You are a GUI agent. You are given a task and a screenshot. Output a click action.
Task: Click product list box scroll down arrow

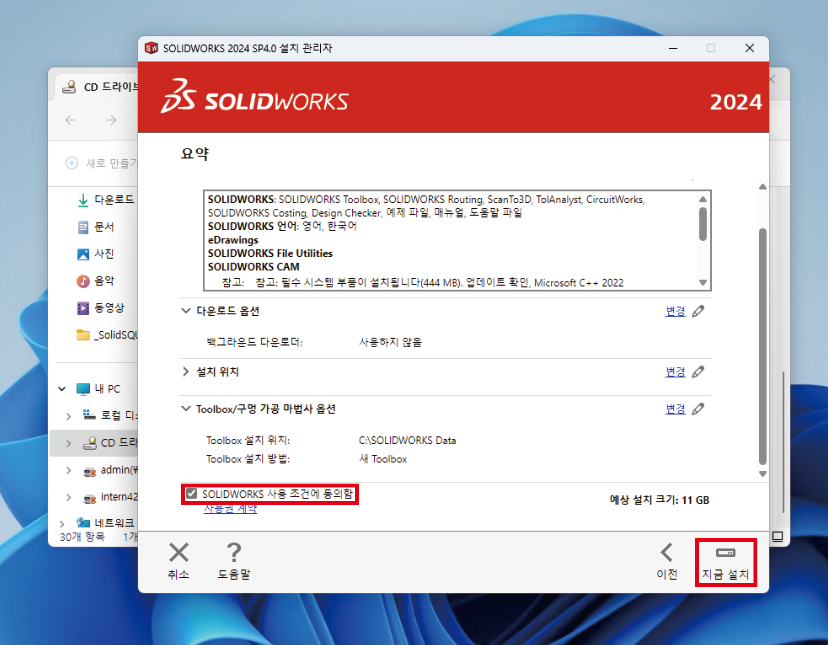click(x=703, y=283)
